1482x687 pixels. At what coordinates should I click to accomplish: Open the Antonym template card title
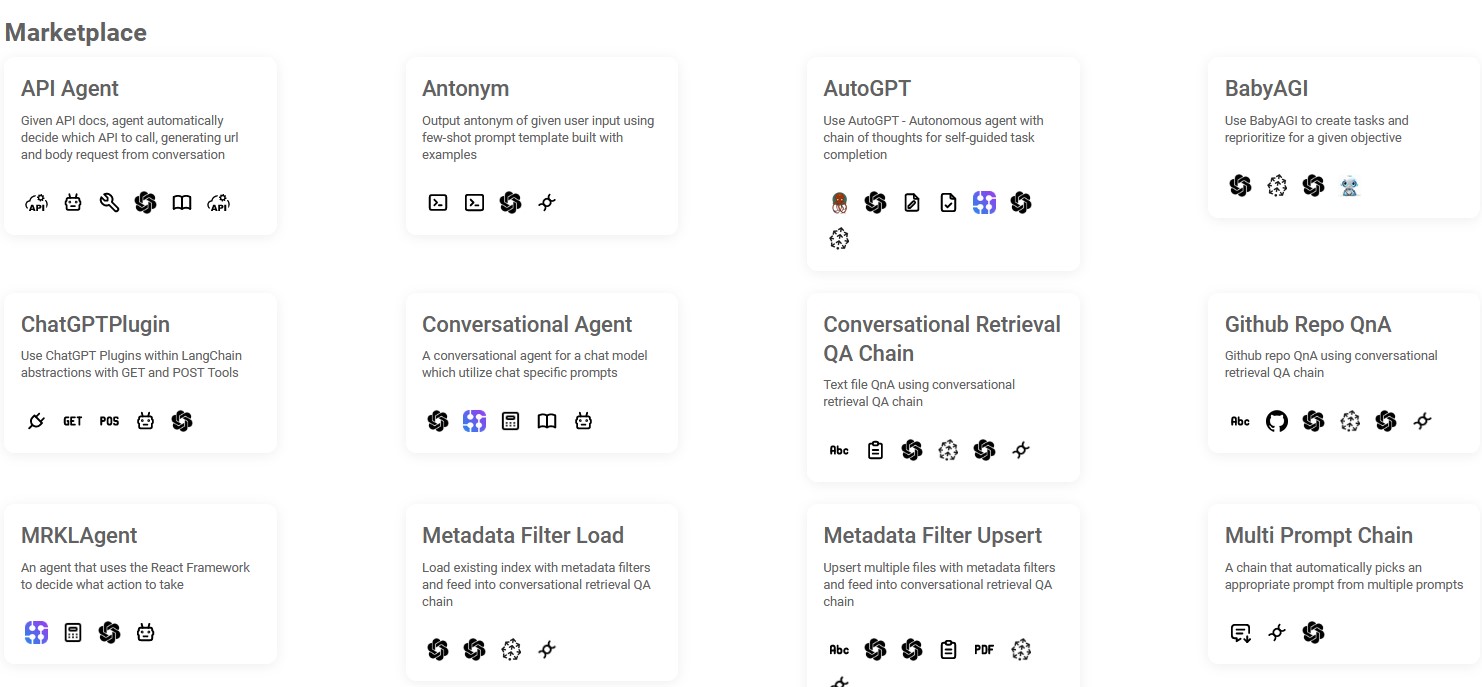pyautogui.click(x=465, y=88)
